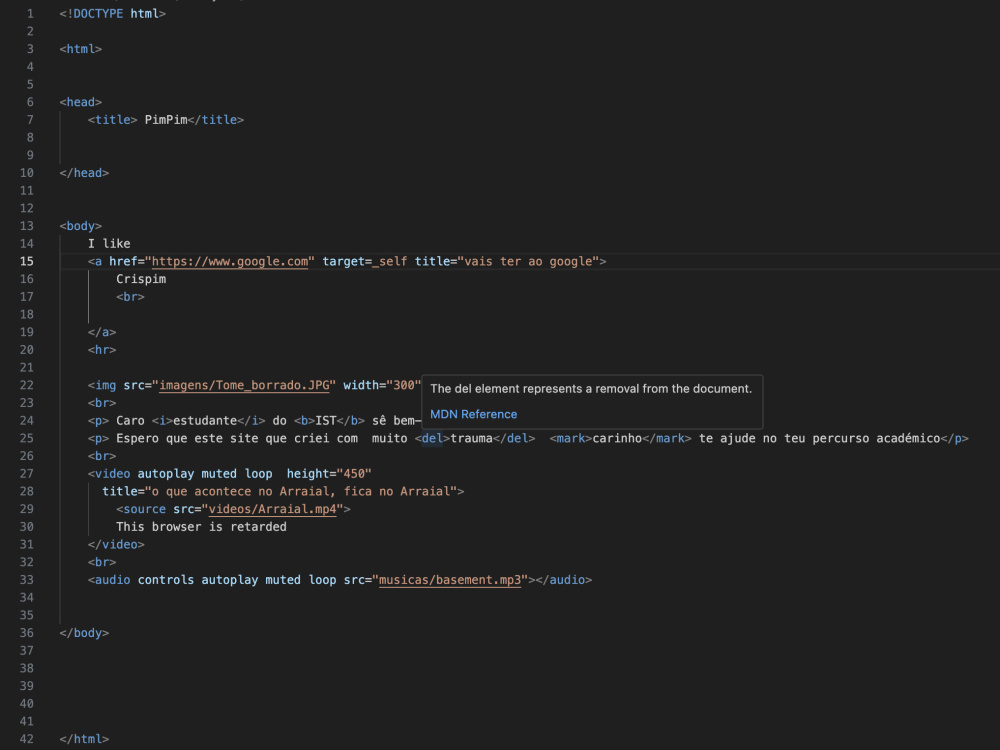Click the closing html tag on line 42

(x=84, y=739)
